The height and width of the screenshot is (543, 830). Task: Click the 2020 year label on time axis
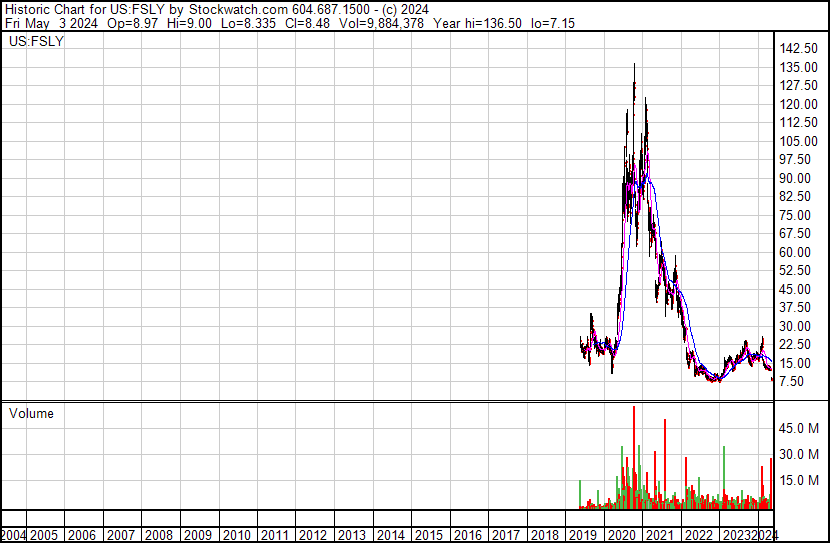pos(622,536)
